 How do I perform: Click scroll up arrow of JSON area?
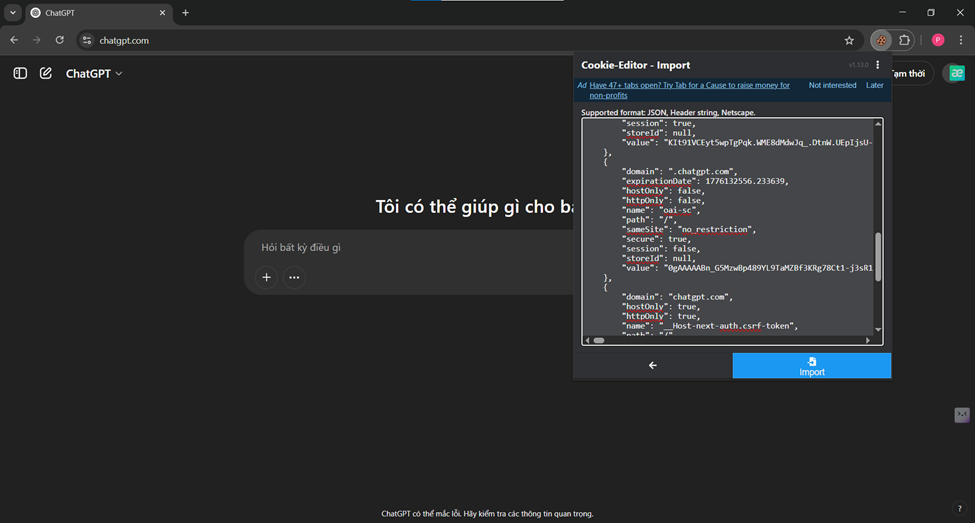[x=878, y=124]
